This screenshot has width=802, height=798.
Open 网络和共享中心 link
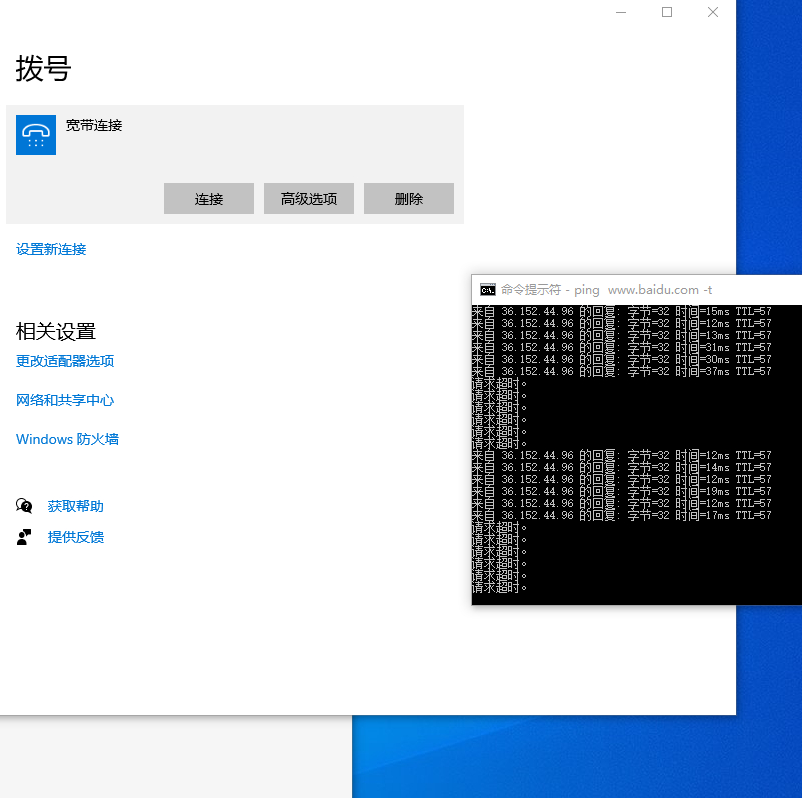tap(65, 400)
